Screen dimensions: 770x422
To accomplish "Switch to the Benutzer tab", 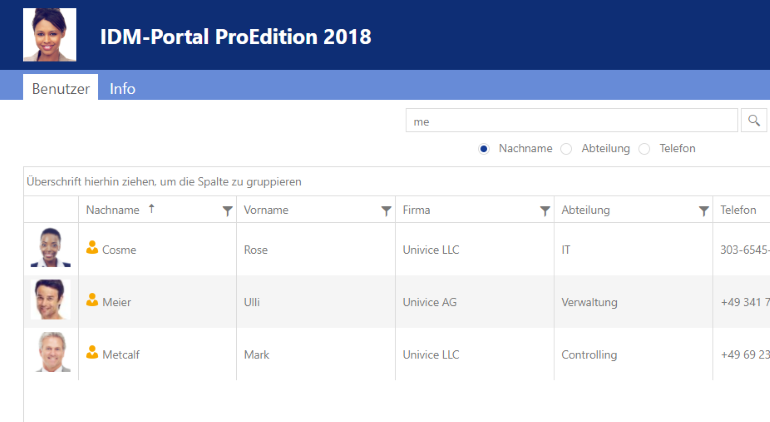I will (x=60, y=87).
